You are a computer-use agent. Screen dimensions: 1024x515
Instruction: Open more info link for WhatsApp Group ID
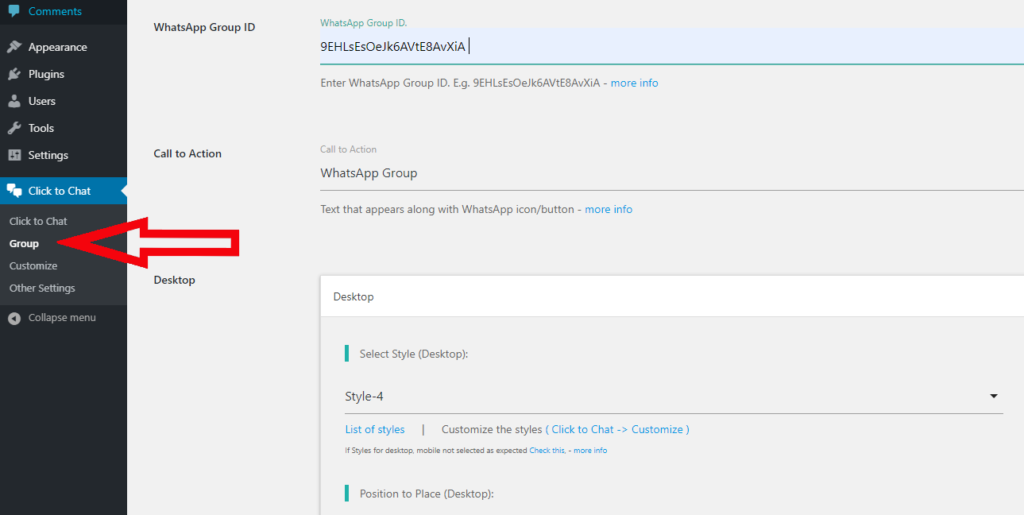634,84
